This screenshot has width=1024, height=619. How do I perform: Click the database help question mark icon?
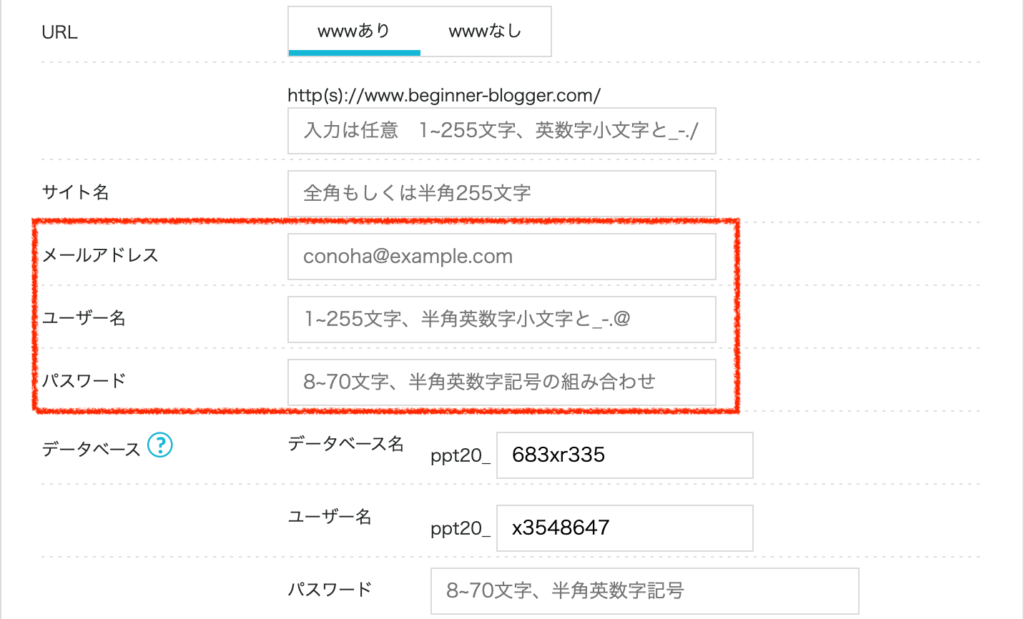[x=160, y=446]
